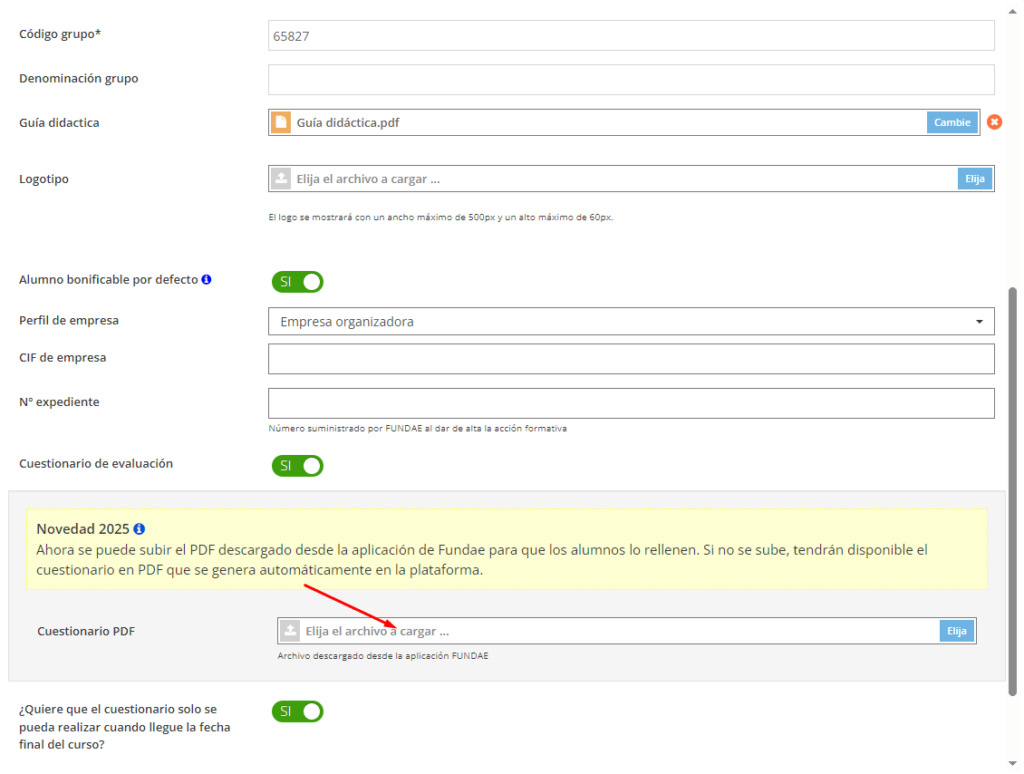Click the orange PDF file icon for Guía didáctica

(x=282, y=122)
